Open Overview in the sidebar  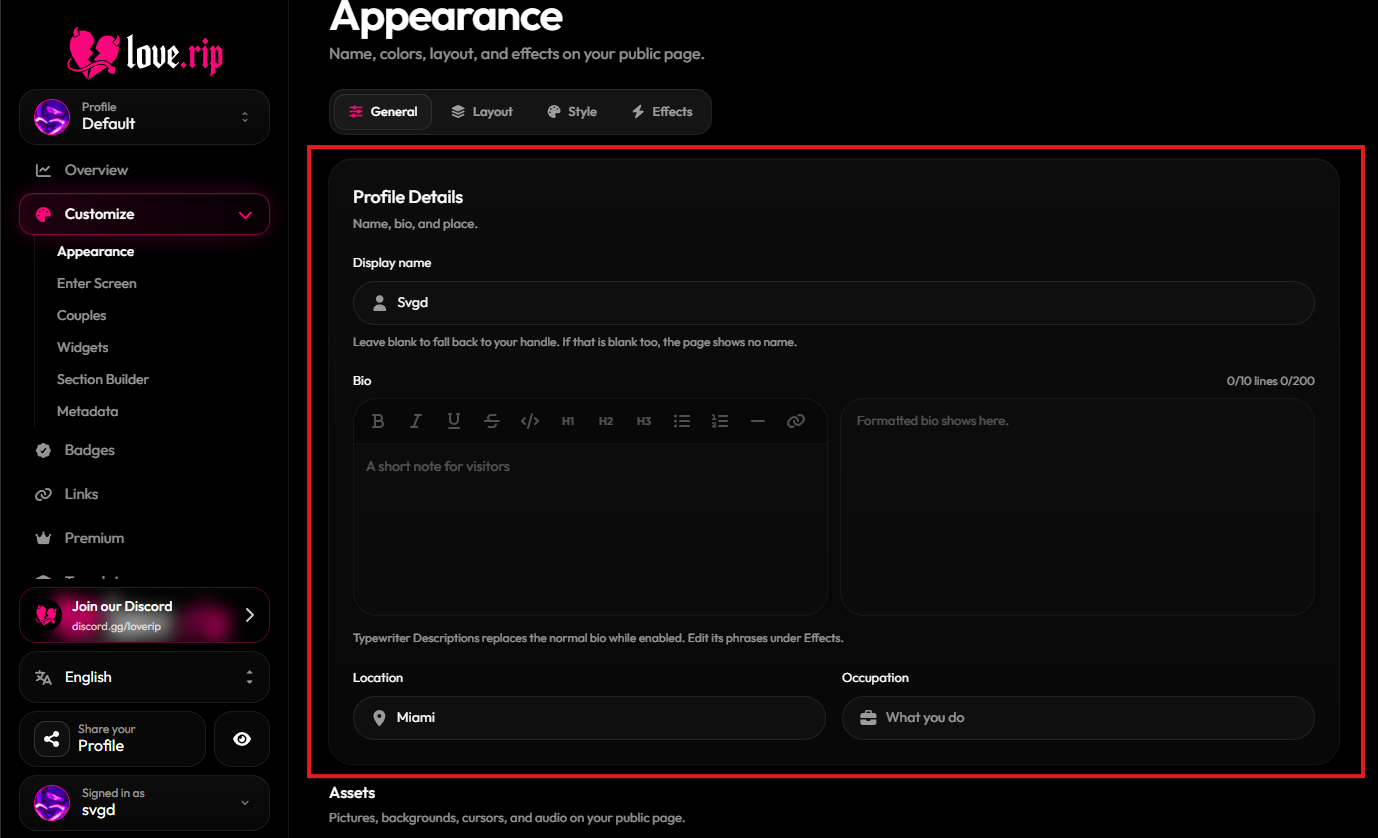coord(144,170)
